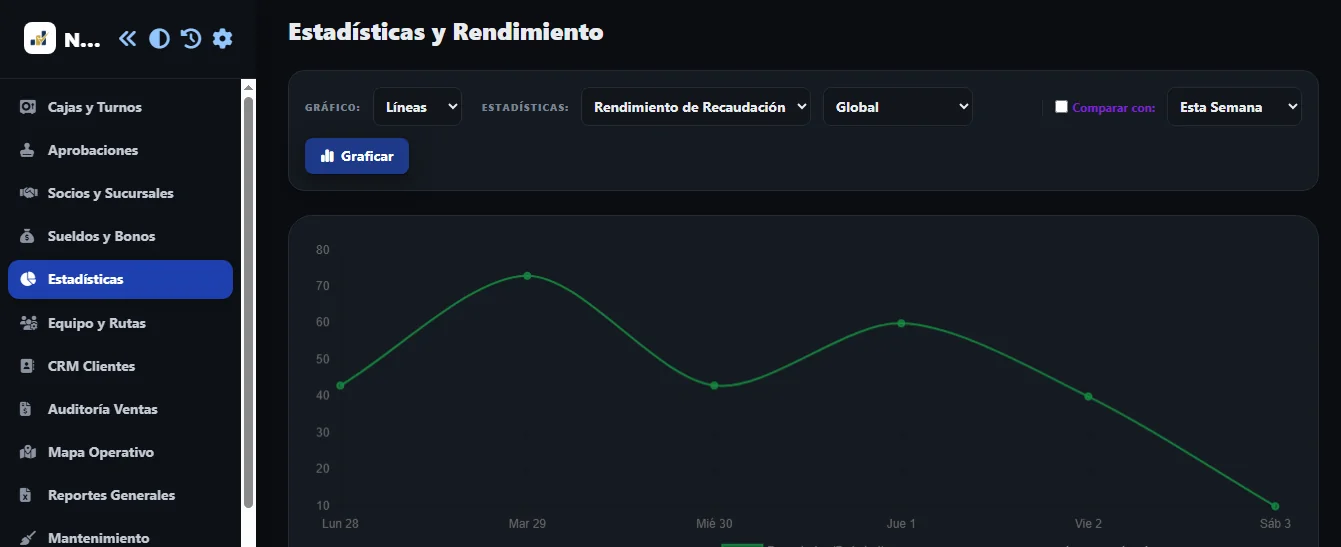Click Reportes Generales file icon

[28, 495]
